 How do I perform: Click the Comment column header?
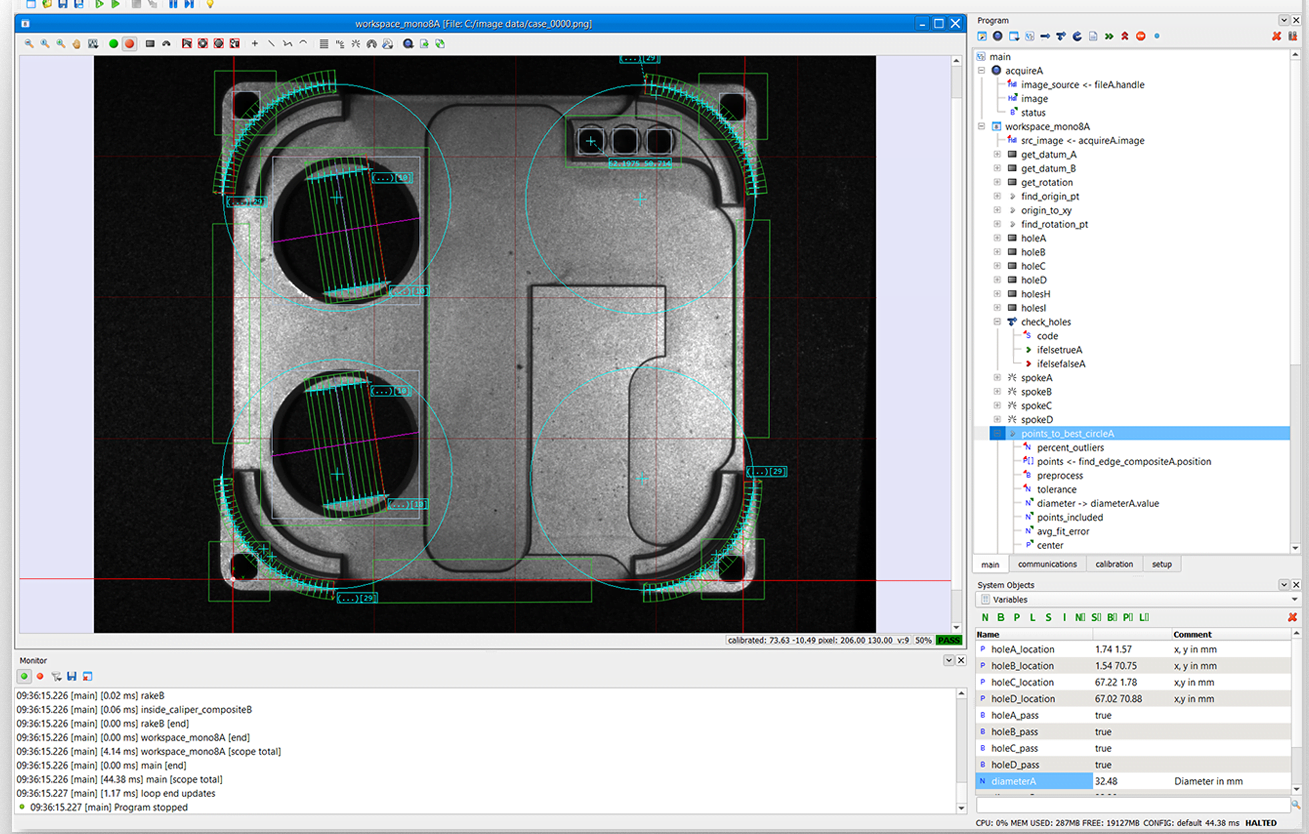tap(1192, 634)
